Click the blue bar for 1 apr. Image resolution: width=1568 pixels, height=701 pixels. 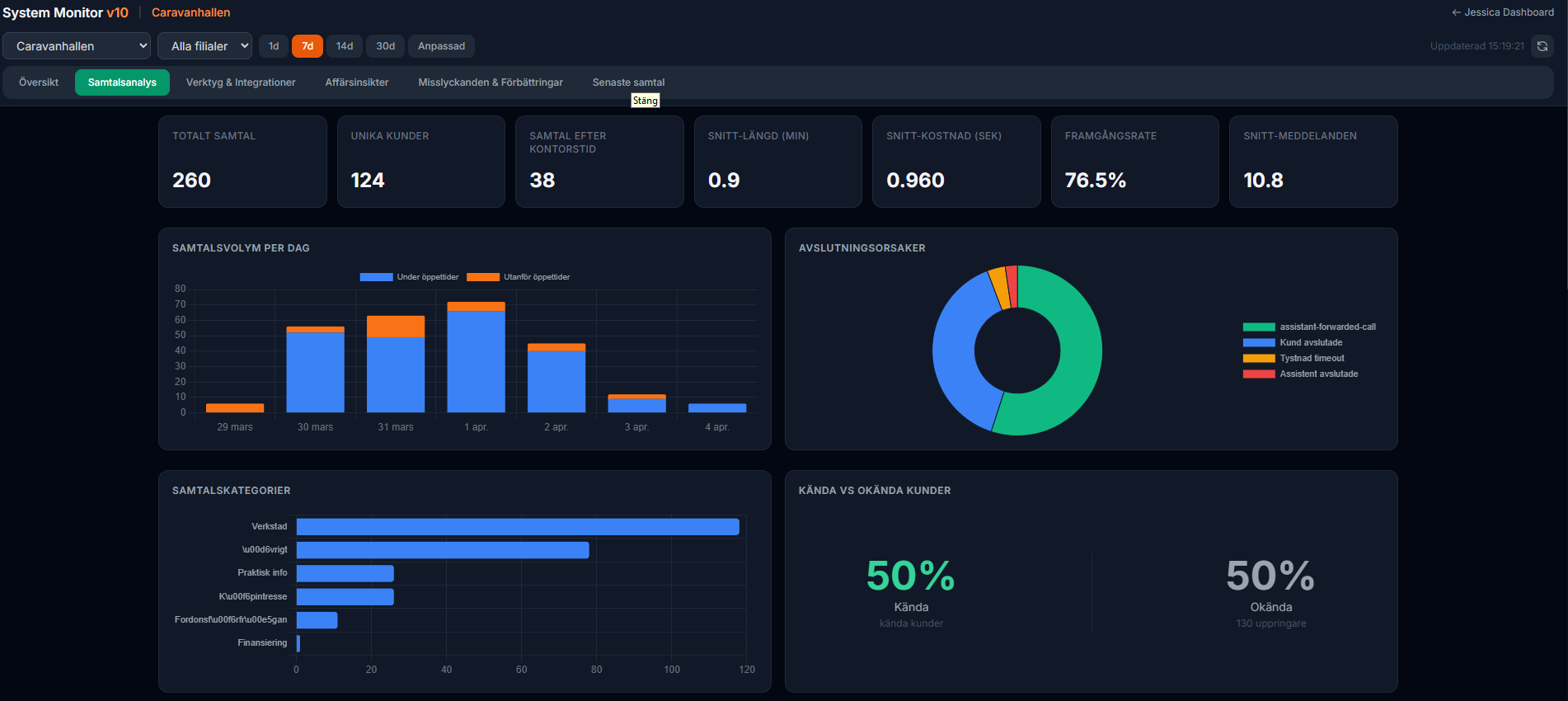pyautogui.click(x=476, y=361)
